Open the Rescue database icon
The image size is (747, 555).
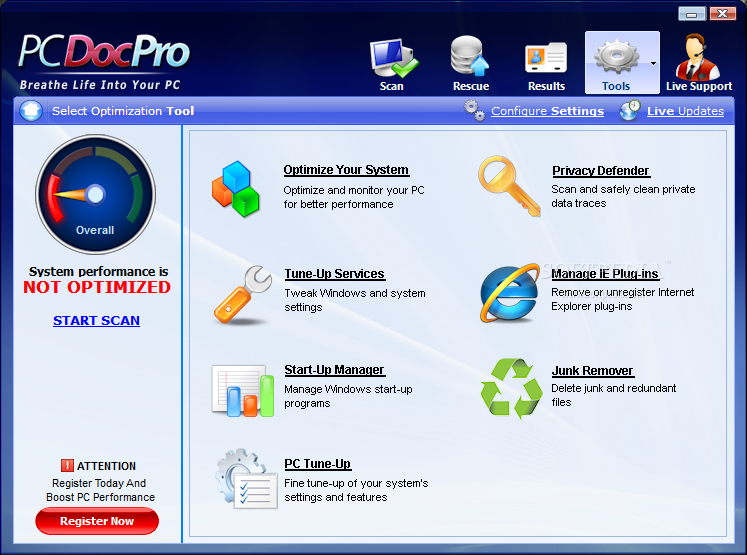pos(470,56)
